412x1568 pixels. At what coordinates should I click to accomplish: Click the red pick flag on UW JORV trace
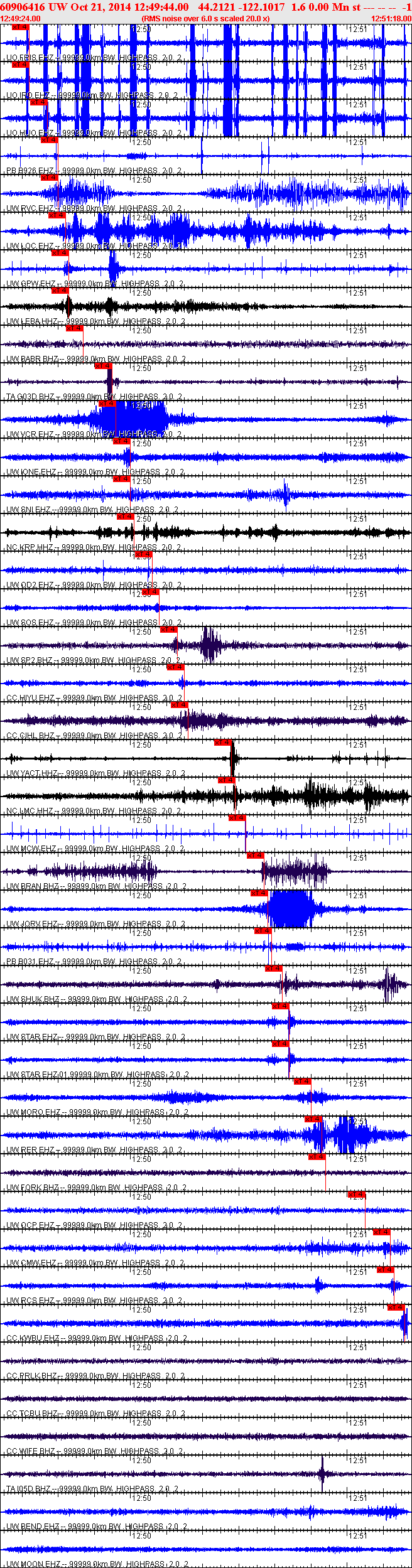[x=259, y=893]
